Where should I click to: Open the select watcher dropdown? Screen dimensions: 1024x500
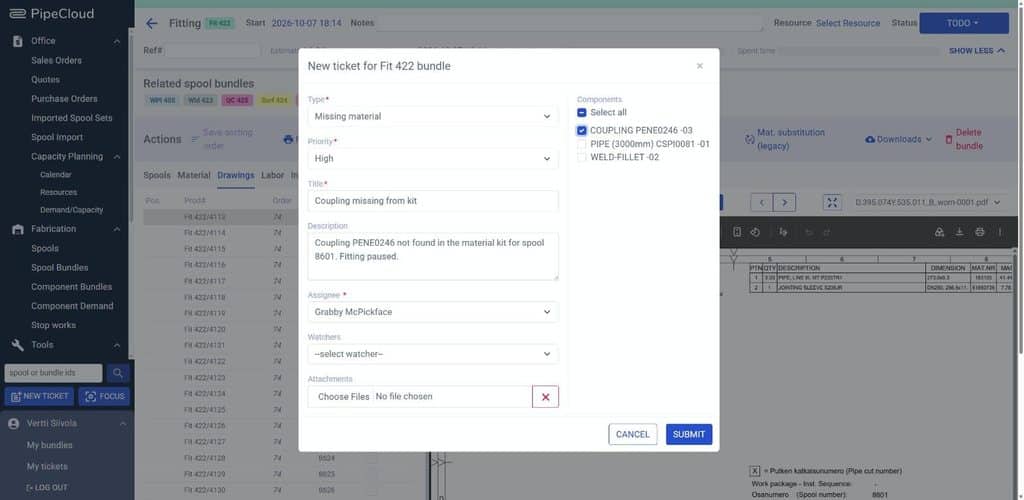click(x=433, y=354)
